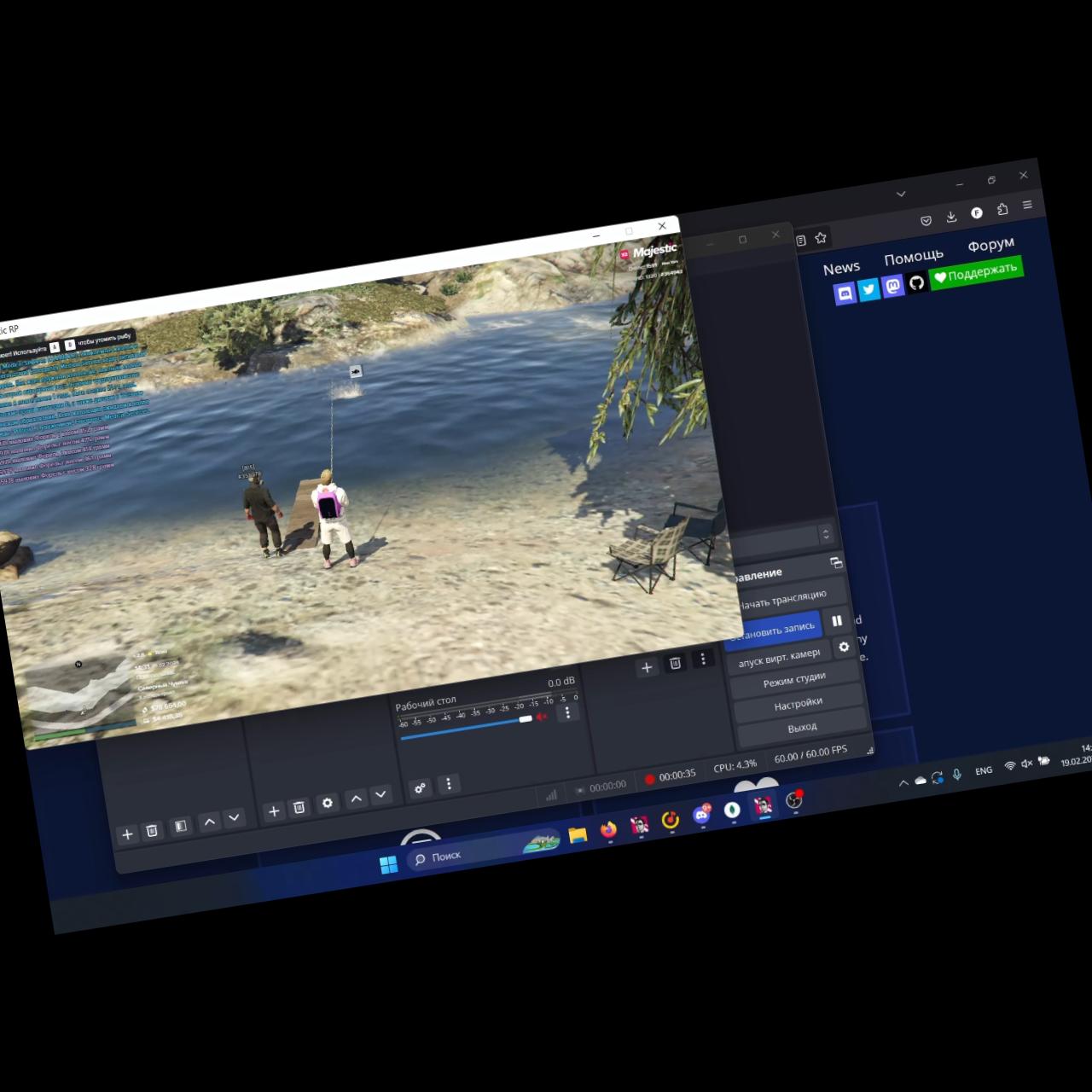Mute the Рабочий стол audio speaker icon
This screenshot has height=1092, width=1092.
[x=543, y=717]
